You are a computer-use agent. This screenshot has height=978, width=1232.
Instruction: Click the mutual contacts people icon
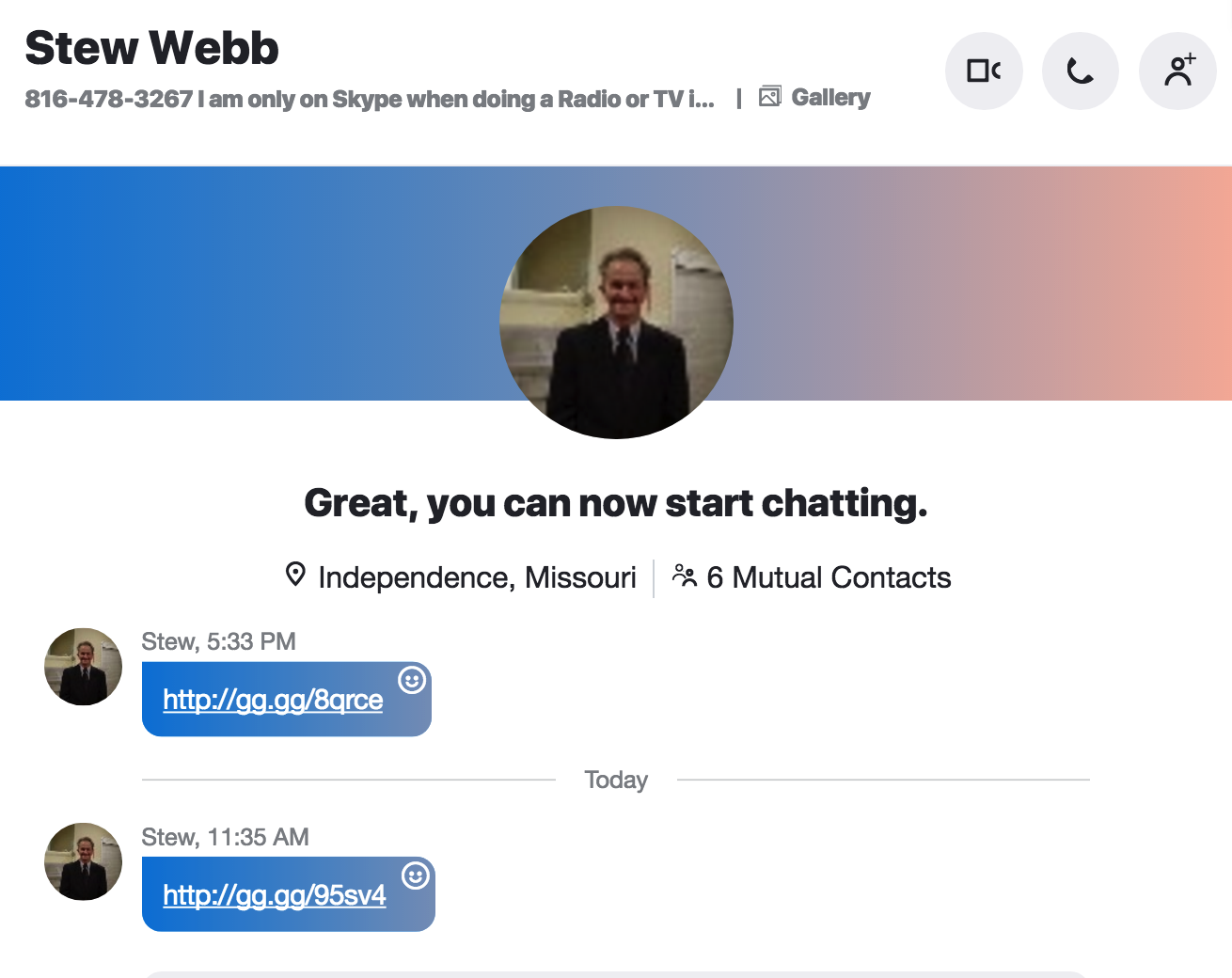pyautogui.click(x=685, y=576)
